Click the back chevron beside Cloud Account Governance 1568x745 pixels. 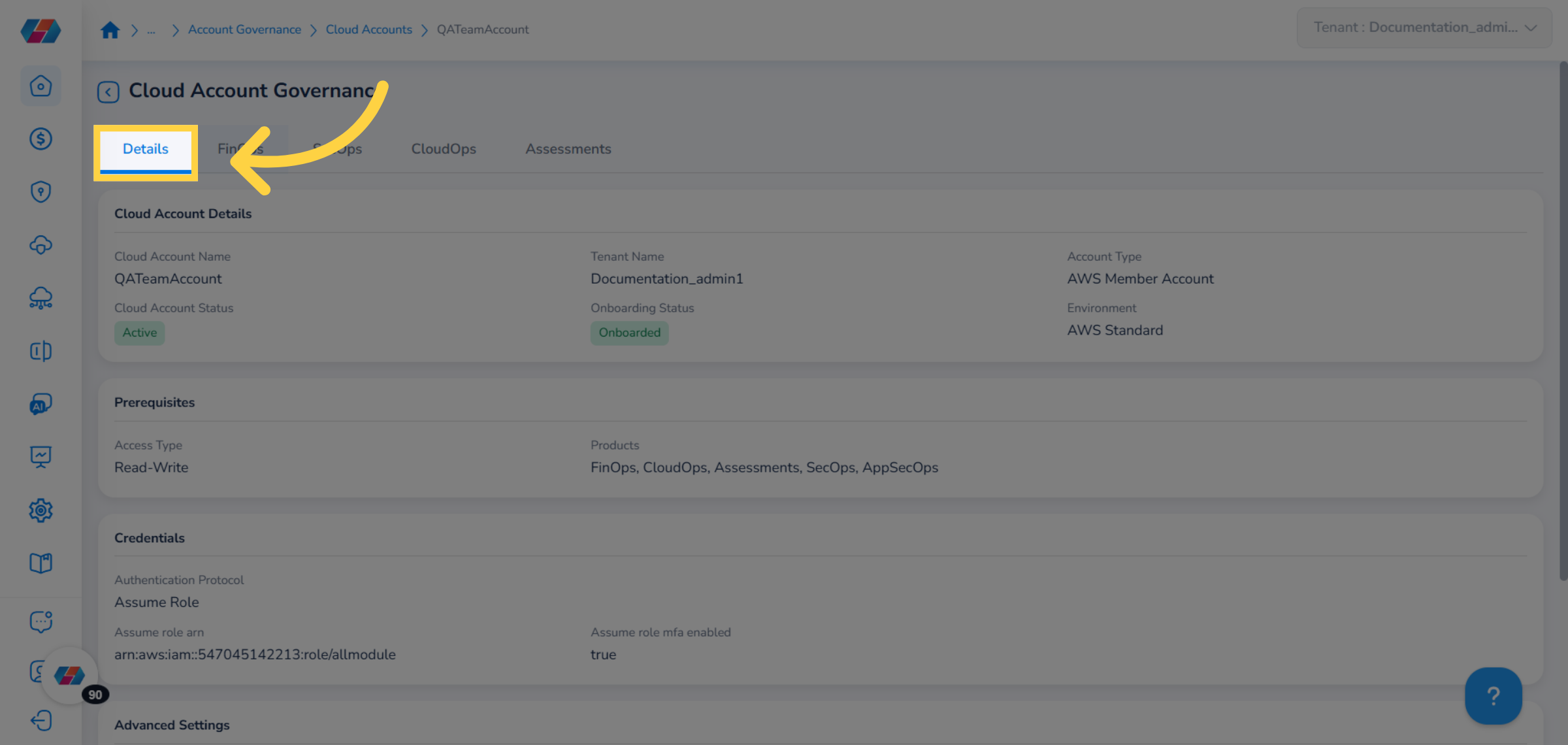pos(108,91)
